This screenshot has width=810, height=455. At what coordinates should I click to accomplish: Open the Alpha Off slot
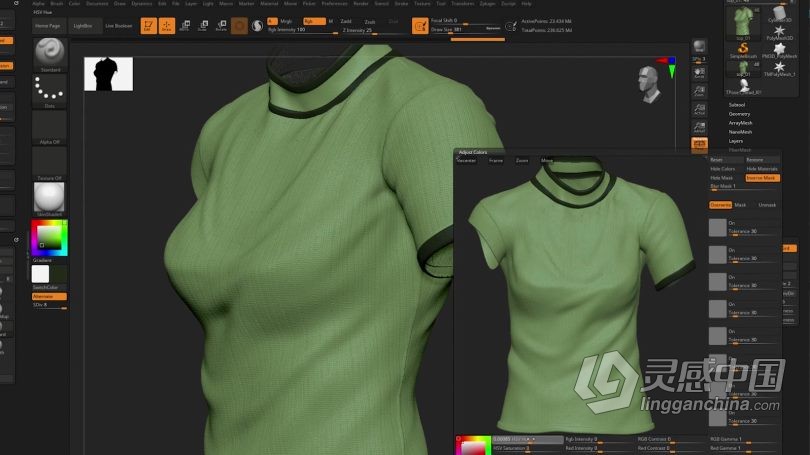[50, 128]
